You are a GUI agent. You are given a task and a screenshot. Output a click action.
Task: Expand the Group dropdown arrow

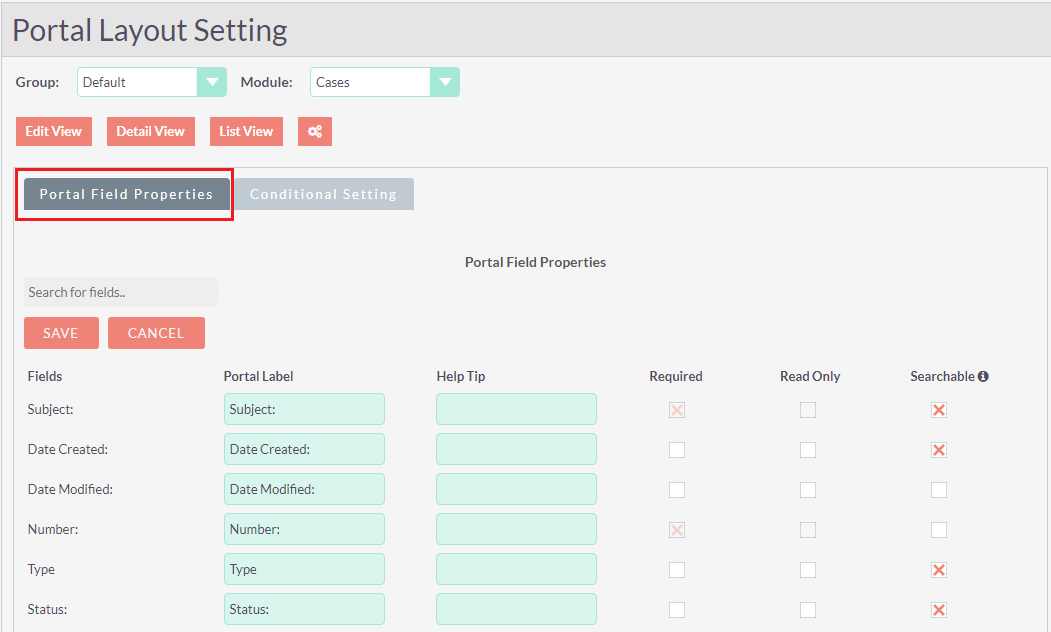[211, 82]
